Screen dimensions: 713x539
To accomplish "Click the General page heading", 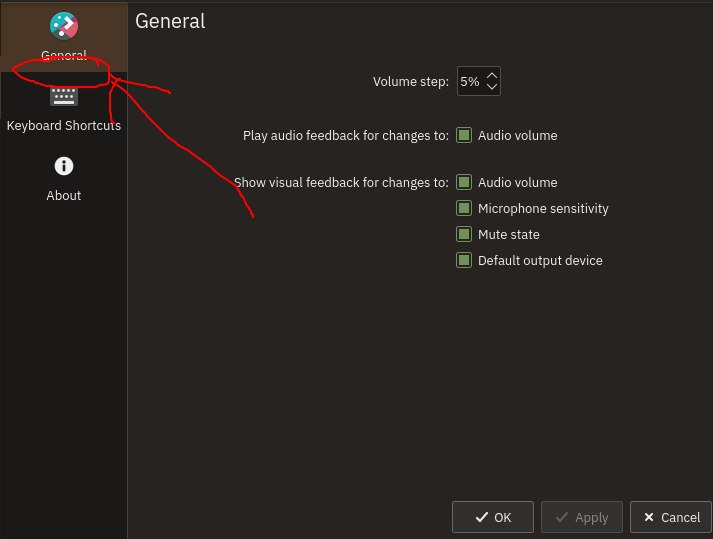I will tap(170, 21).
